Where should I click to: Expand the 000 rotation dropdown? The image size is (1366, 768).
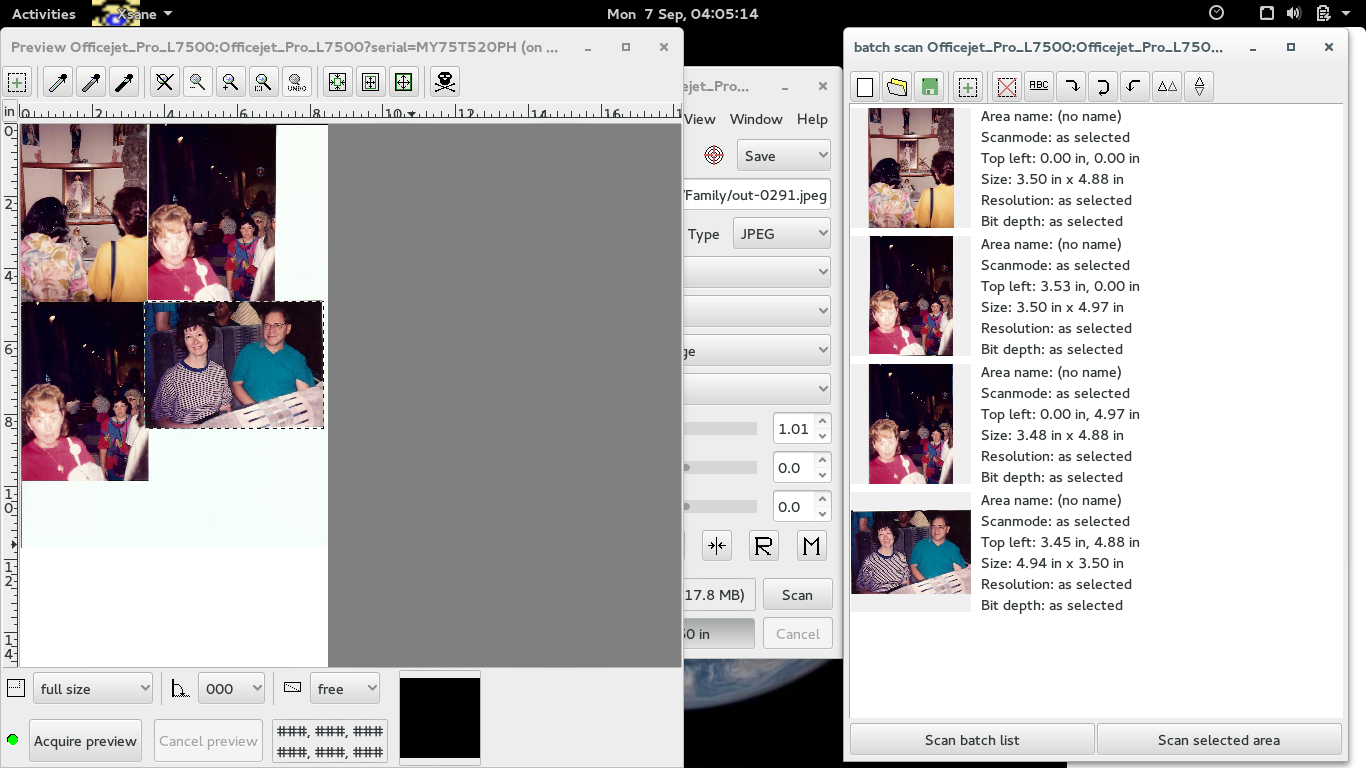click(x=231, y=688)
